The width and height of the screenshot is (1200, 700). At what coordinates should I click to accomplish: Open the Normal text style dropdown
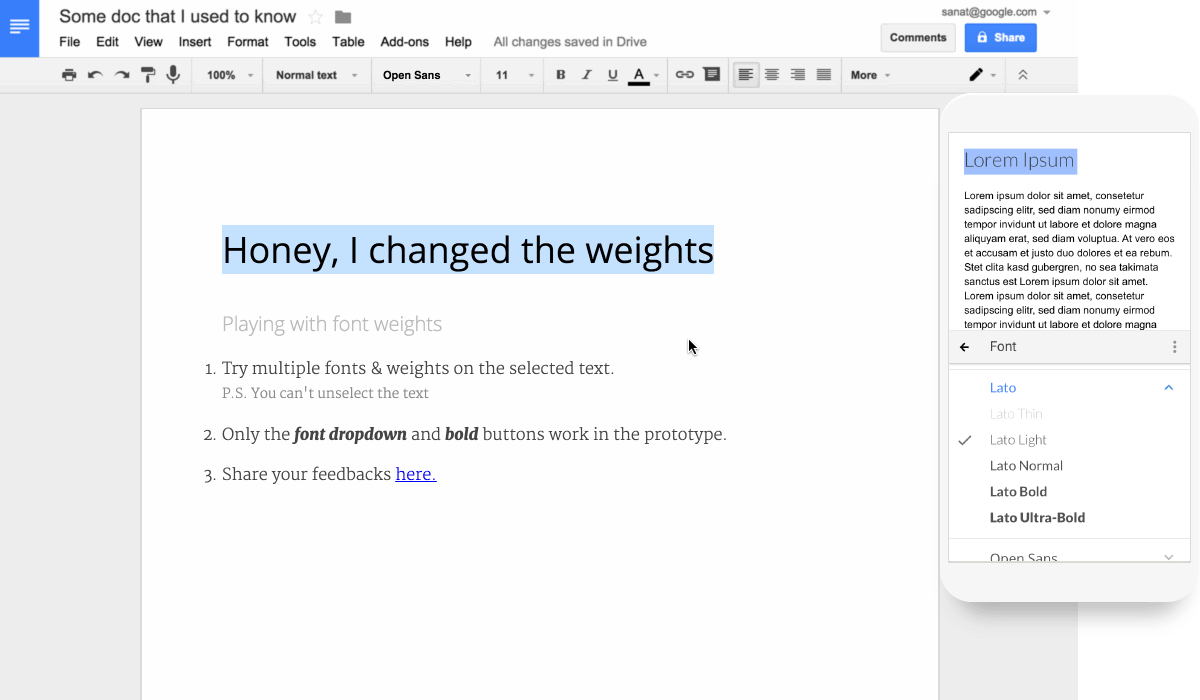click(316, 75)
